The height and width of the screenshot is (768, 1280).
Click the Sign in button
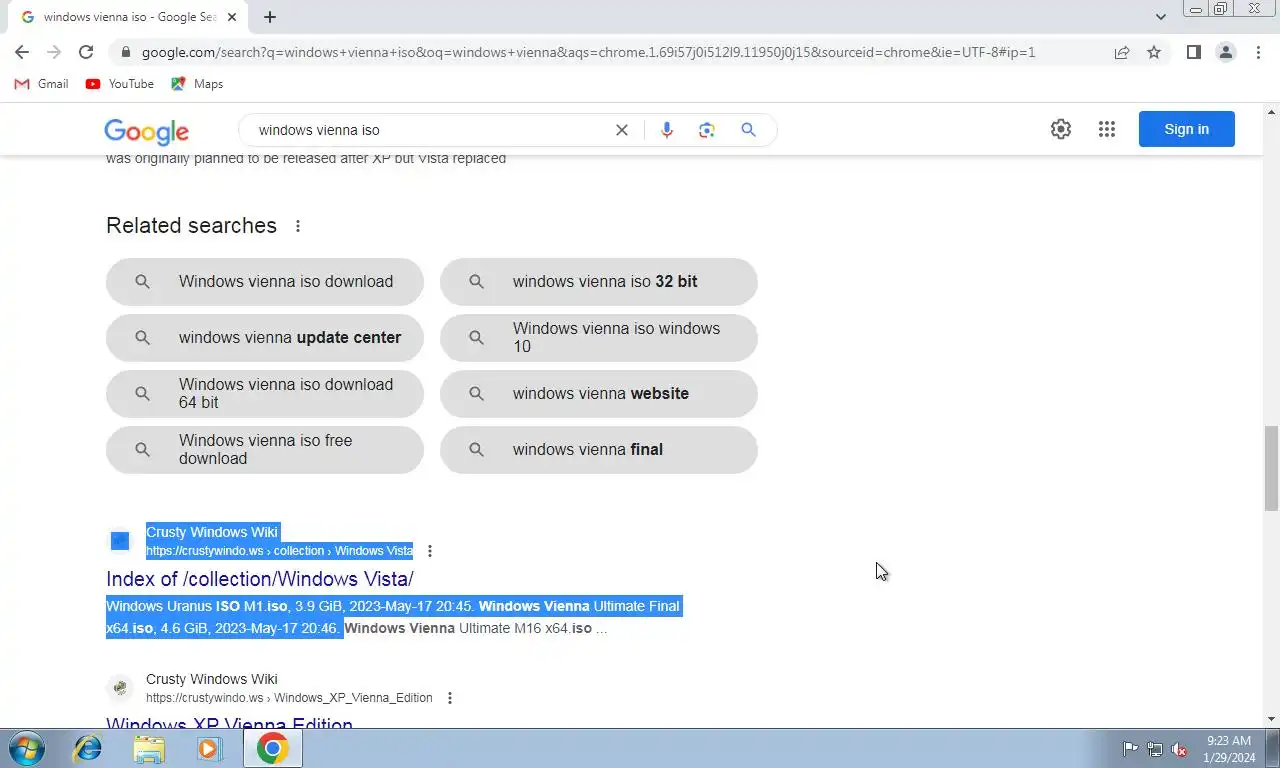(x=1187, y=129)
